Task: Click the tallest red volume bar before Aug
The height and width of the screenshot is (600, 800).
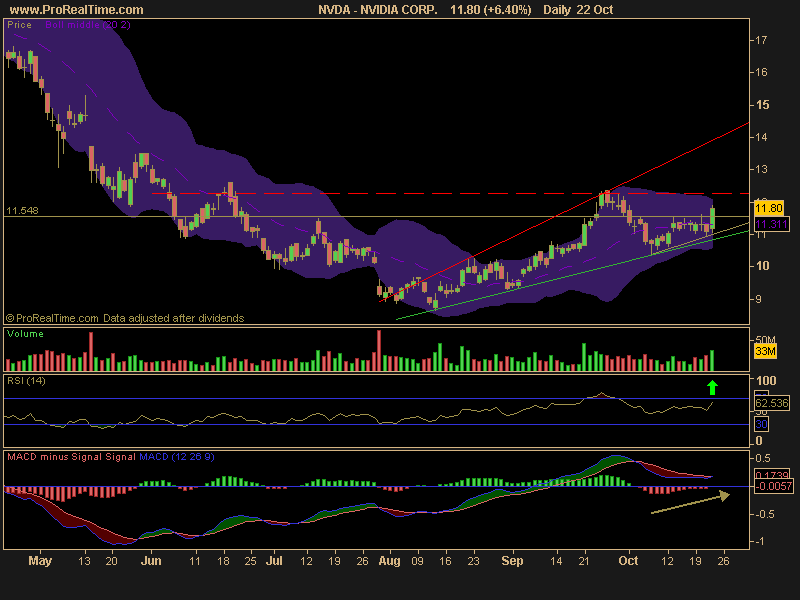Action: click(379, 351)
